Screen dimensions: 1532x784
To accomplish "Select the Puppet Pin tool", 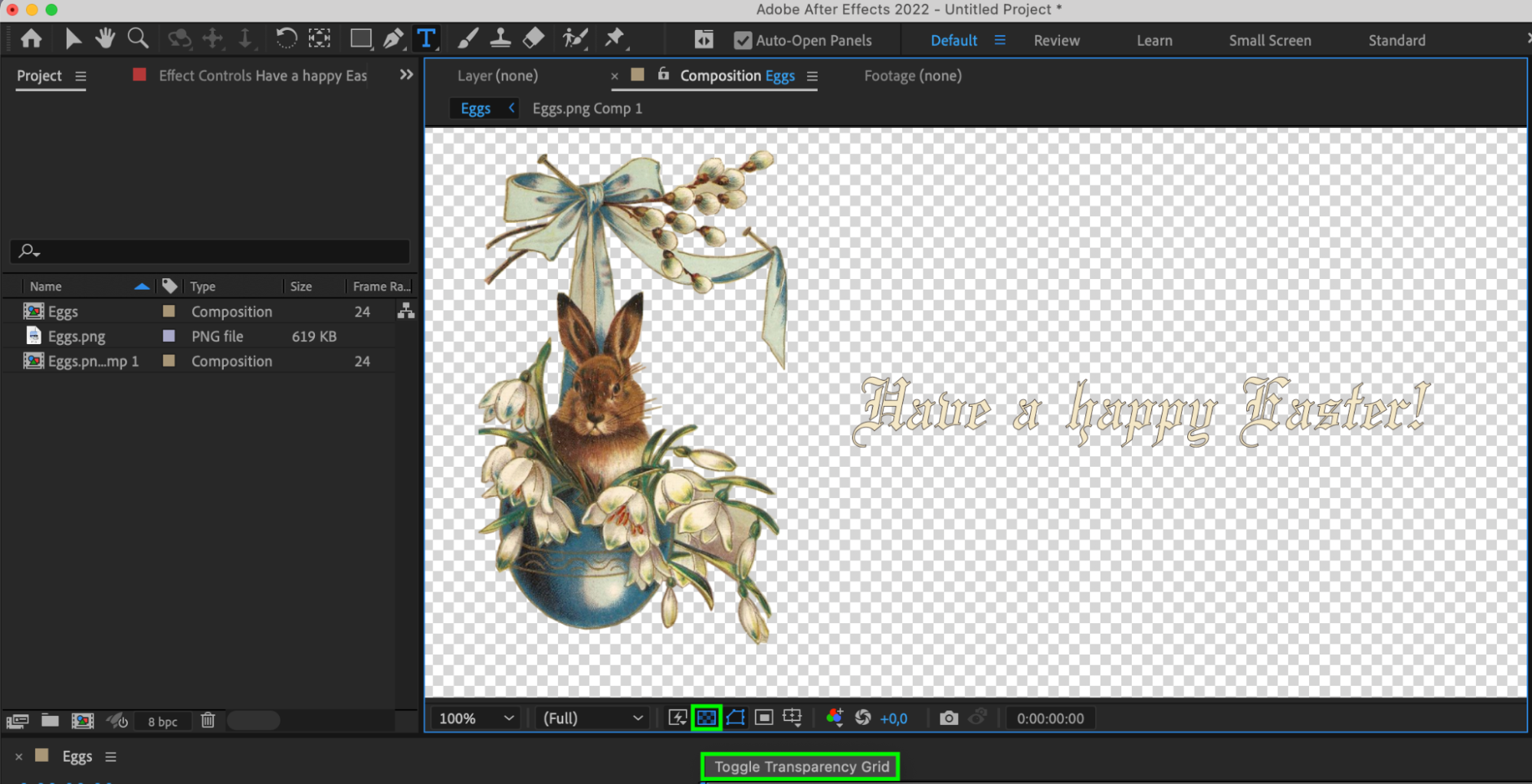I will [615, 38].
